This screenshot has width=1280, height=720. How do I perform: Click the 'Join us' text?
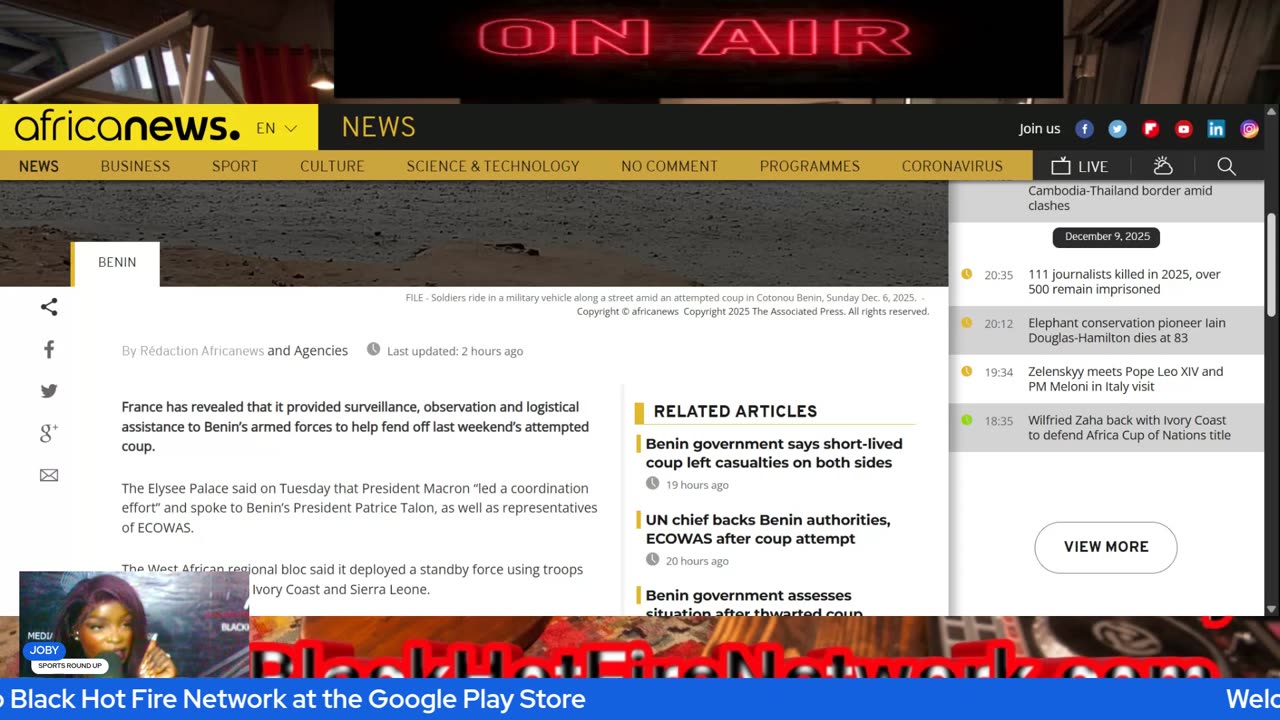[1039, 128]
